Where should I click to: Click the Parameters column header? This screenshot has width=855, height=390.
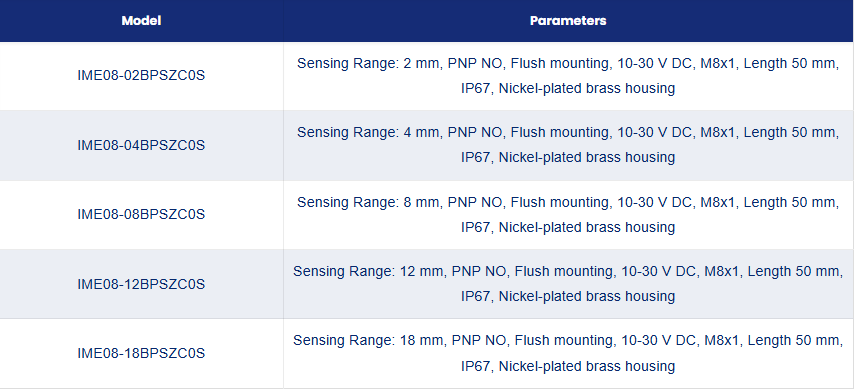568,21
